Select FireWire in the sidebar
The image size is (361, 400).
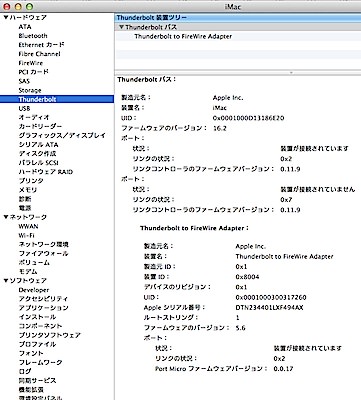point(31,63)
